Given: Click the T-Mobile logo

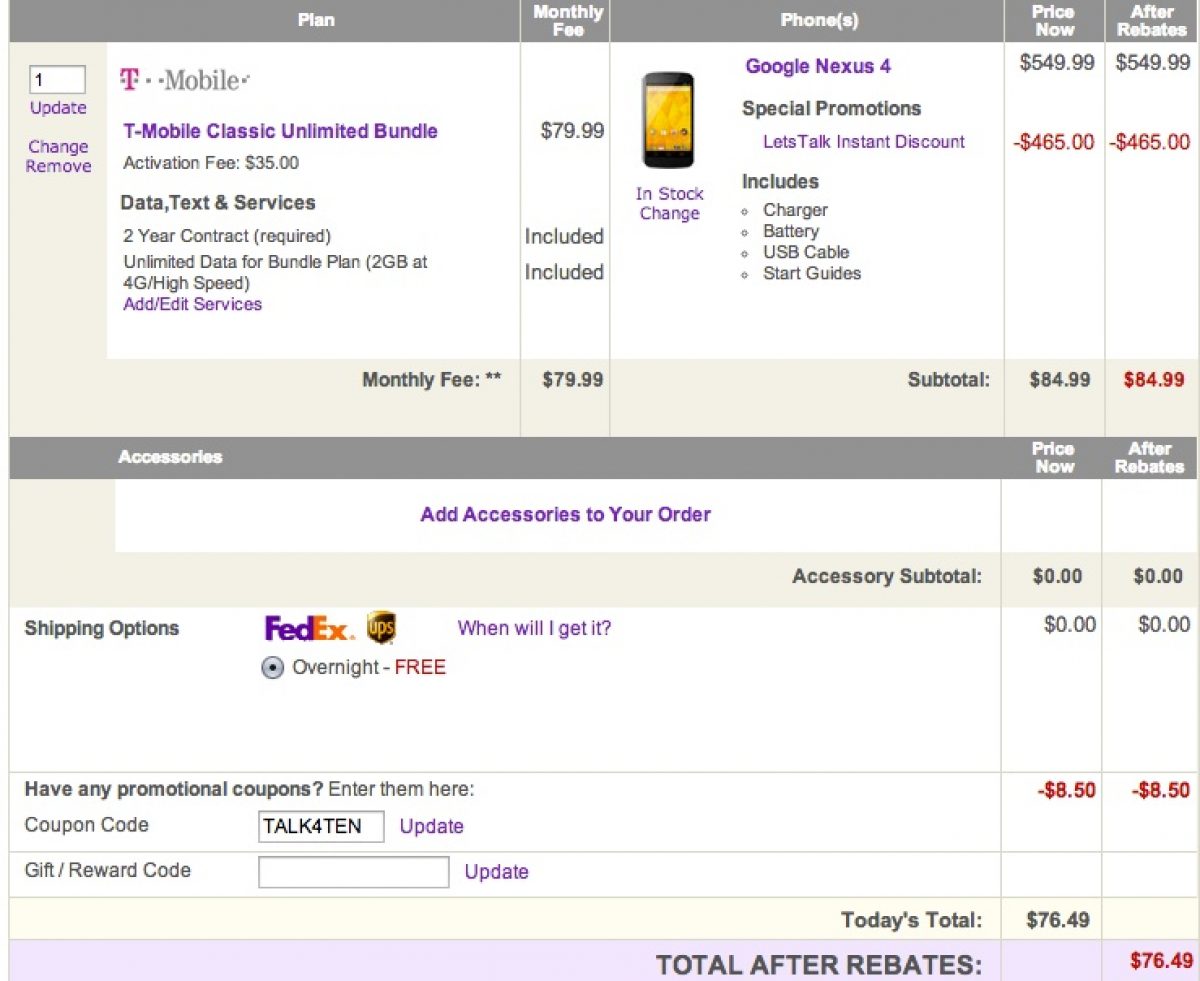Looking at the screenshot, I should [185, 80].
